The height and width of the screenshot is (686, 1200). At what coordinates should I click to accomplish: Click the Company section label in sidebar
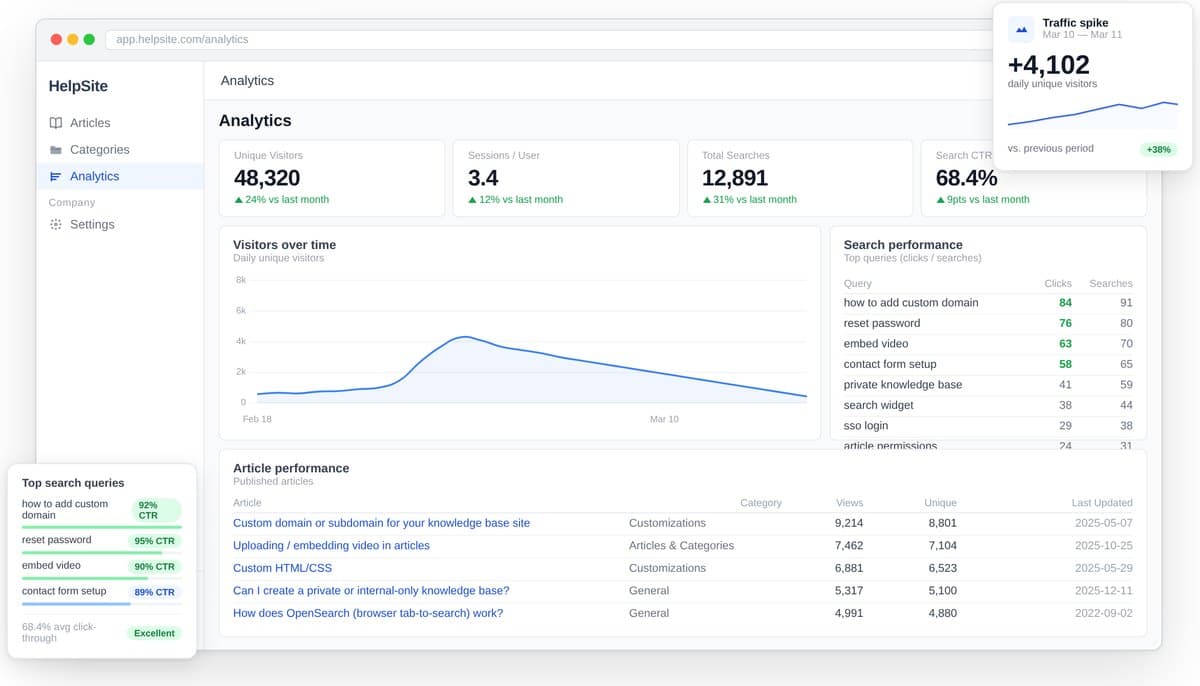72,202
